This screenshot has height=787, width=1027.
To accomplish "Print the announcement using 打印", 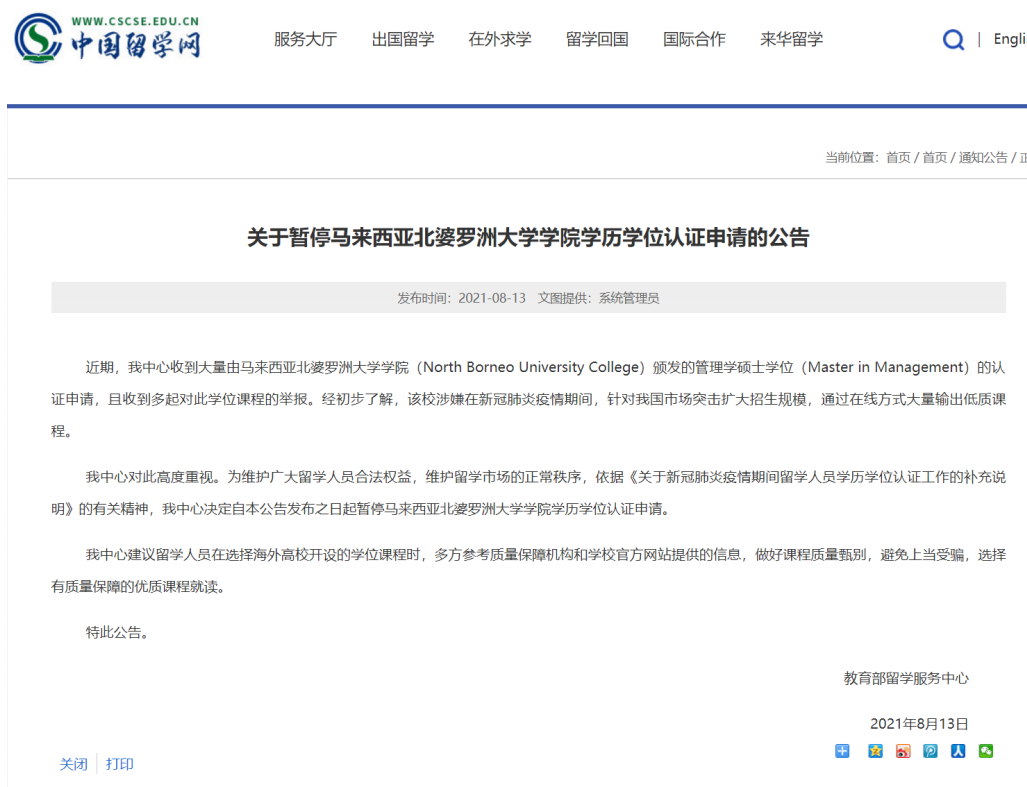I will 122,763.
